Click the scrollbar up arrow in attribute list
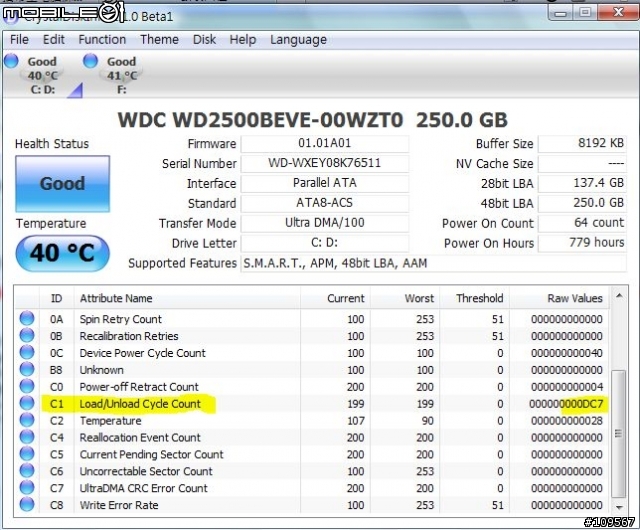The image size is (640, 530). (619, 295)
